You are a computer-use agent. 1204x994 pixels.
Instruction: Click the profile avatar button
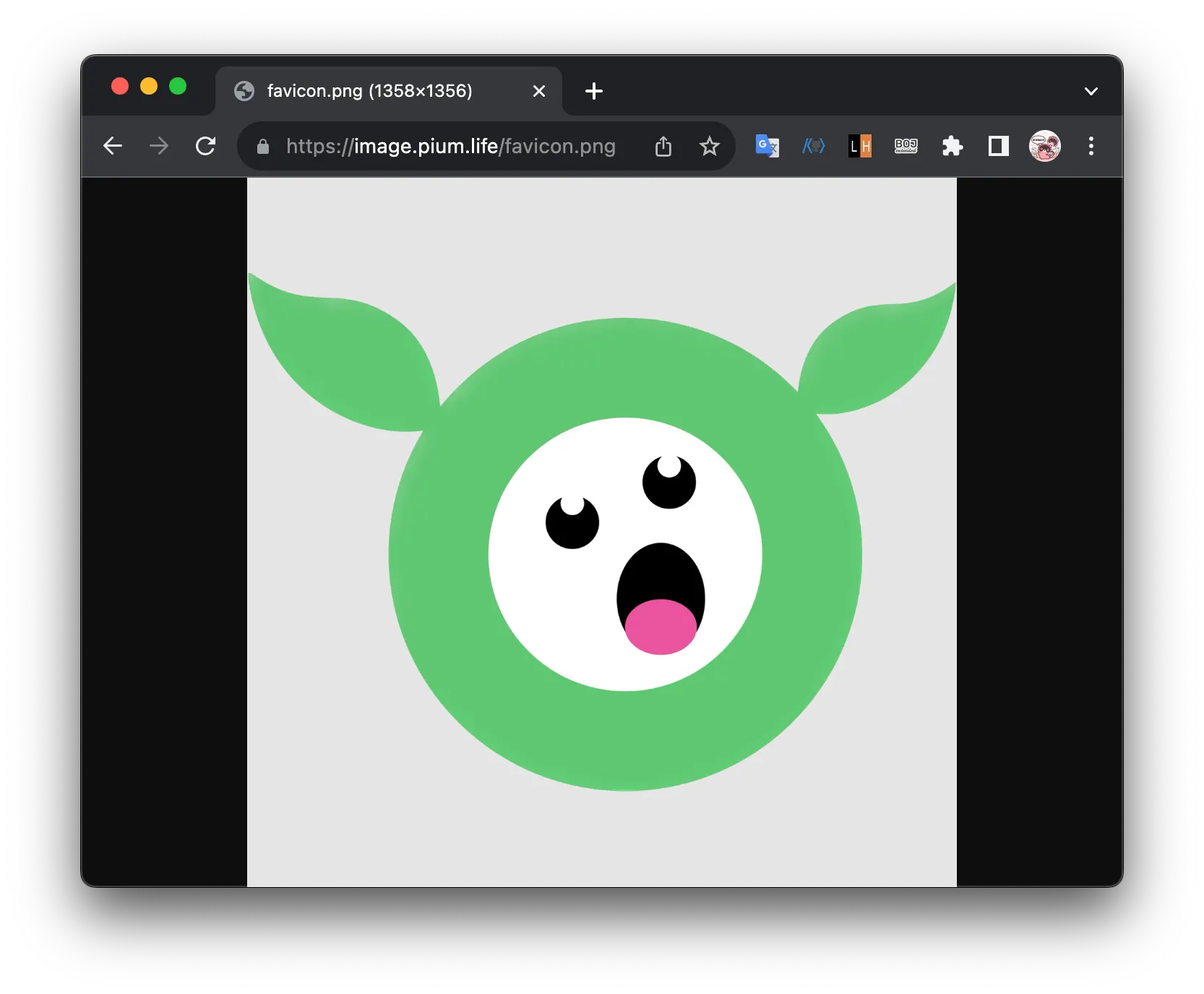[x=1044, y=146]
